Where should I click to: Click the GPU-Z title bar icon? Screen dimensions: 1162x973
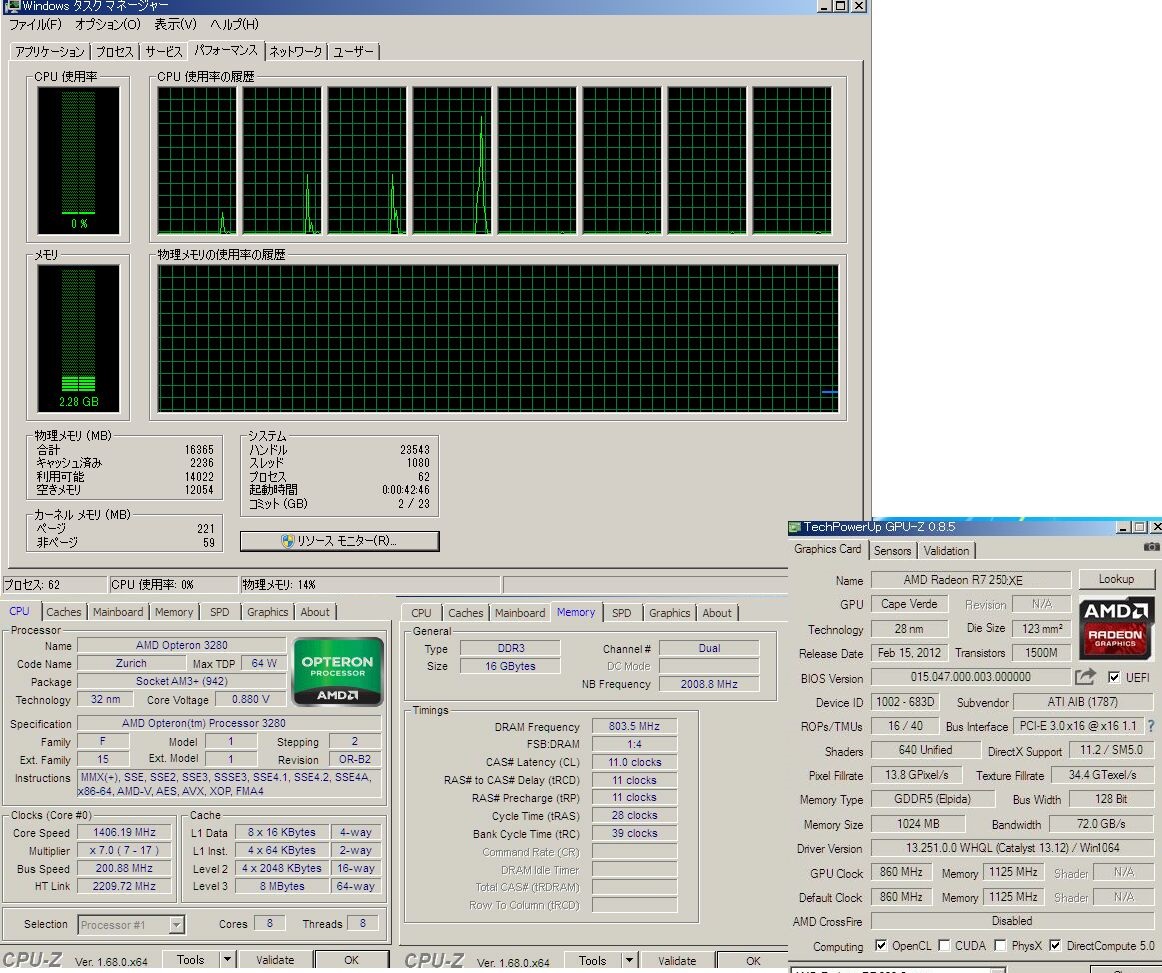tap(795, 527)
